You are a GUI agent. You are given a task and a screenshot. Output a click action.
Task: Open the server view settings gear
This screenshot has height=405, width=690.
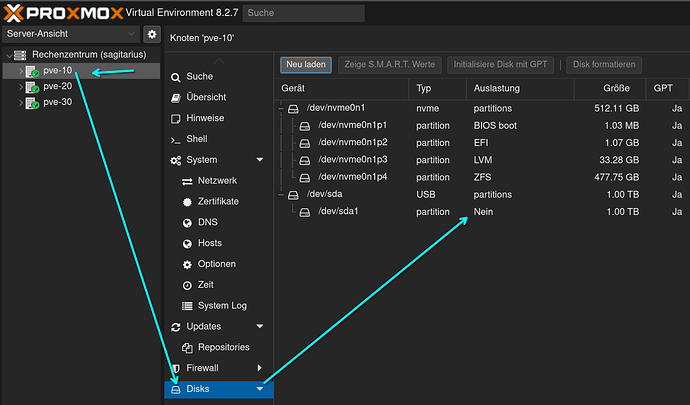click(x=152, y=34)
